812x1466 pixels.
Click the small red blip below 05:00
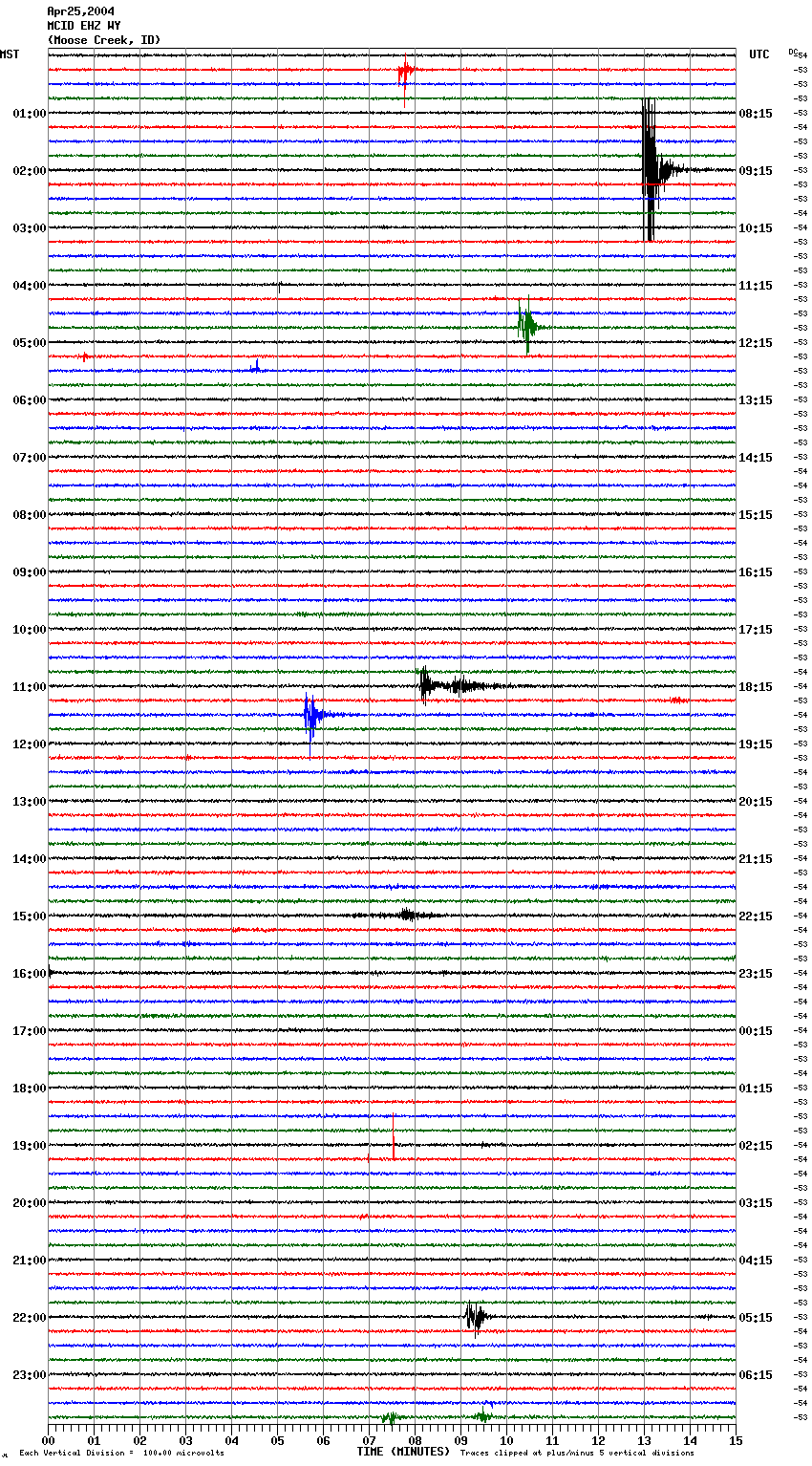point(84,356)
